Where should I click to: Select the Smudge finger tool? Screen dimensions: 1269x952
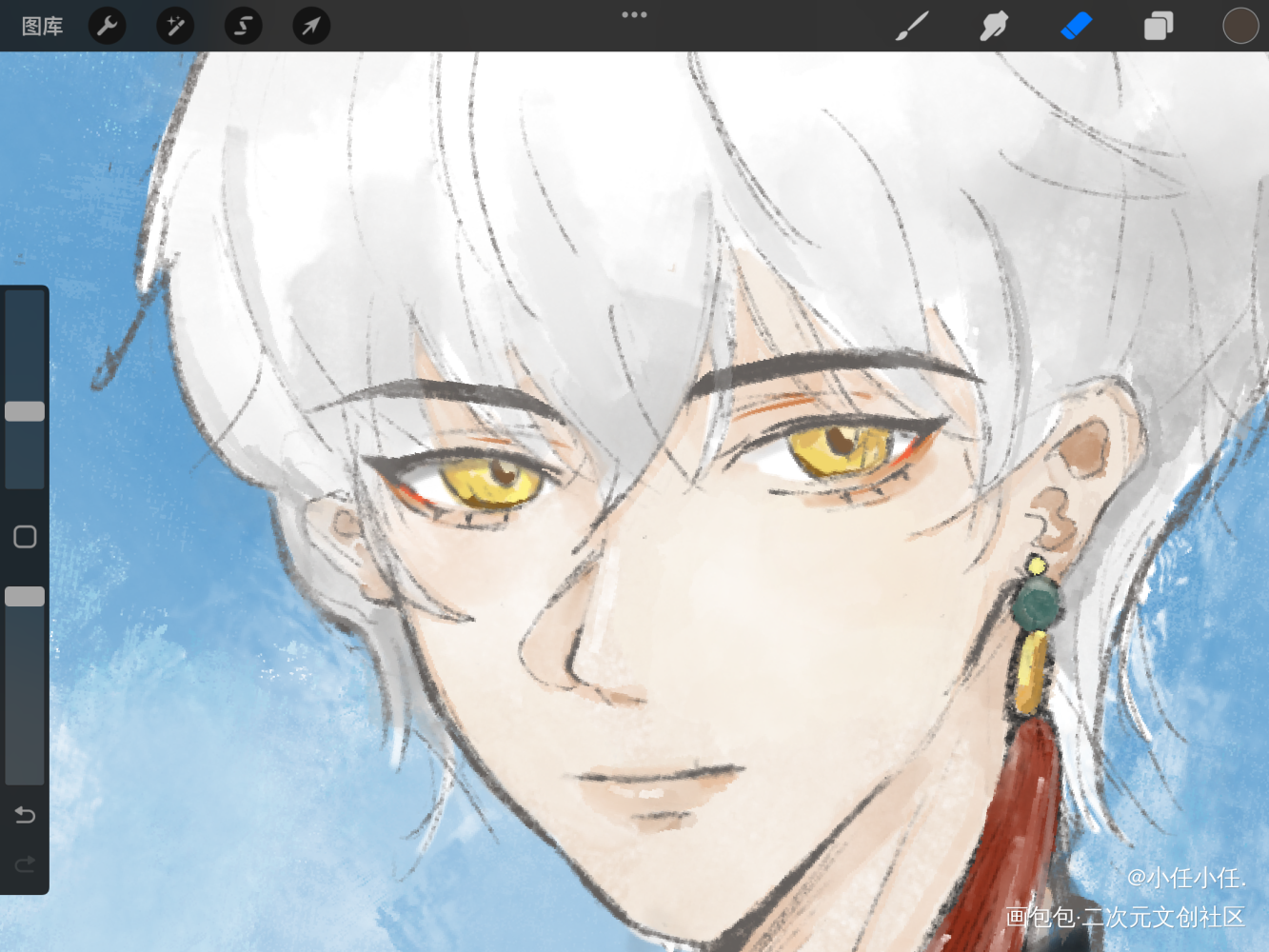pyautogui.click(x=994, y=26)
